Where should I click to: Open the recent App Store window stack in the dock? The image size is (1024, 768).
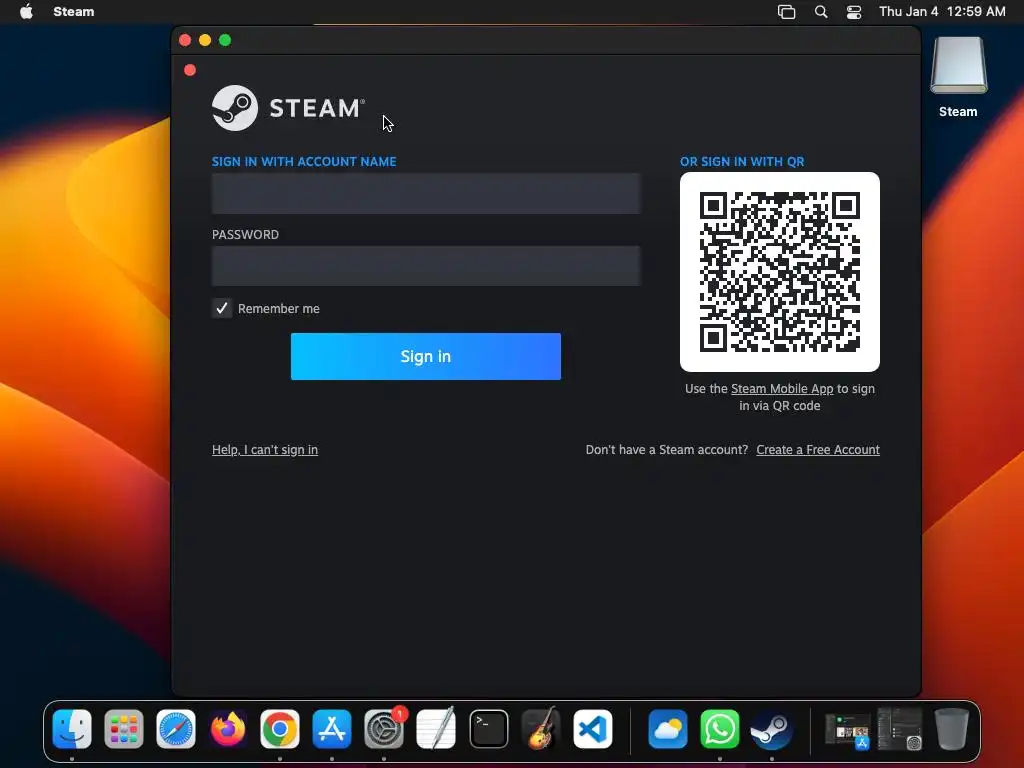(847, 729)
